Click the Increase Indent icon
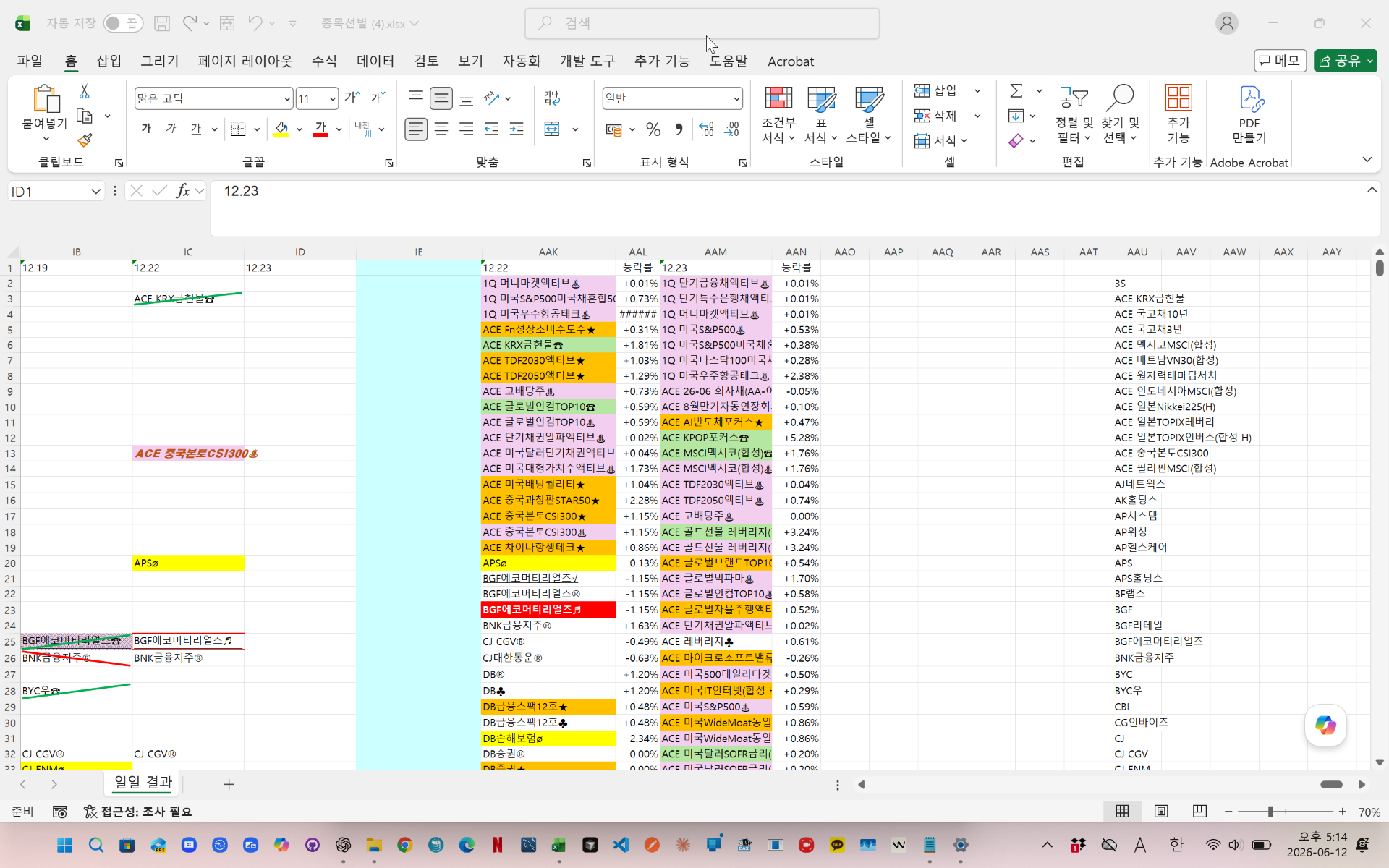 [517, 129]
